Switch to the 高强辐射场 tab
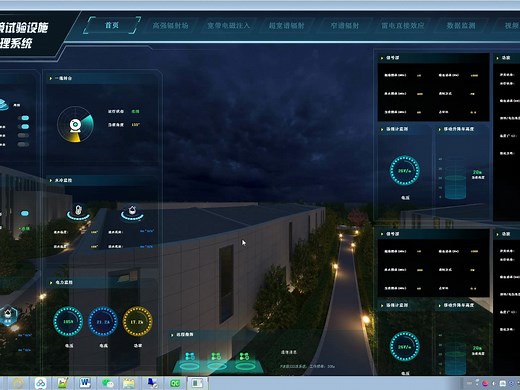 [x=170, y=25]
